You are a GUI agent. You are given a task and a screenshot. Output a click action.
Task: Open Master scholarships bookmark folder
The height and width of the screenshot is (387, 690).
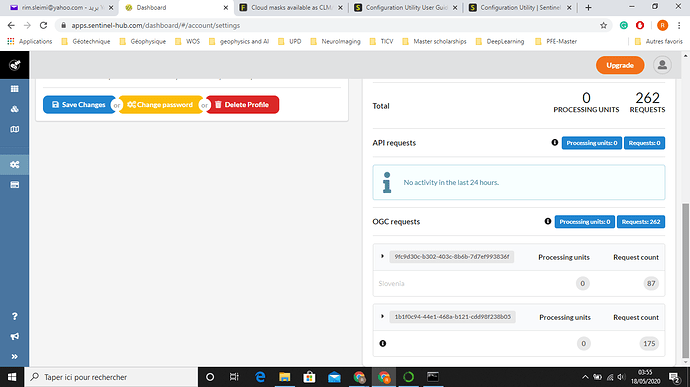point(434,41)
